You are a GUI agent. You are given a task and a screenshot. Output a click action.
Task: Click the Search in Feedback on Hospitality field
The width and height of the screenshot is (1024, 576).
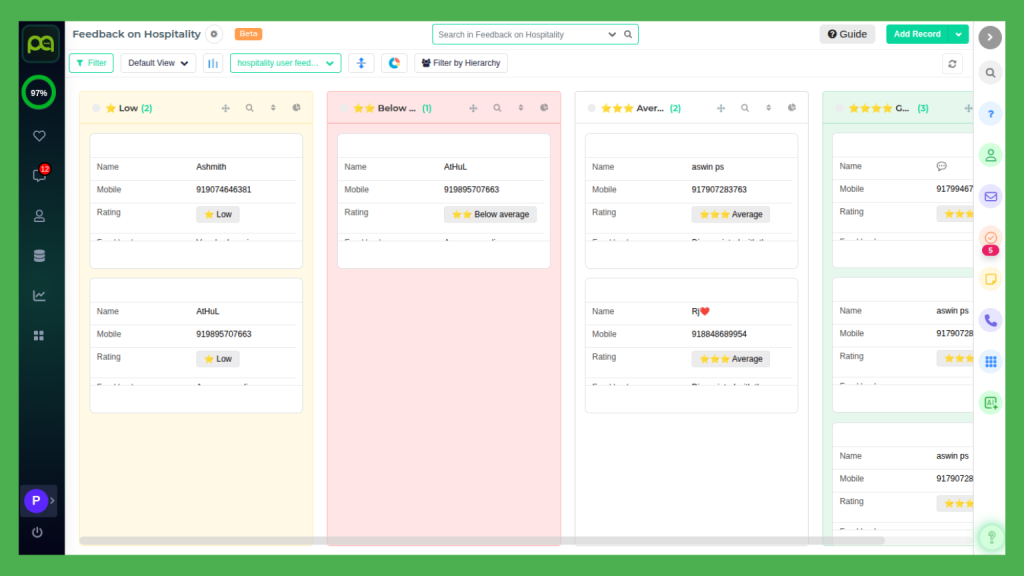[x=520, y=34]
